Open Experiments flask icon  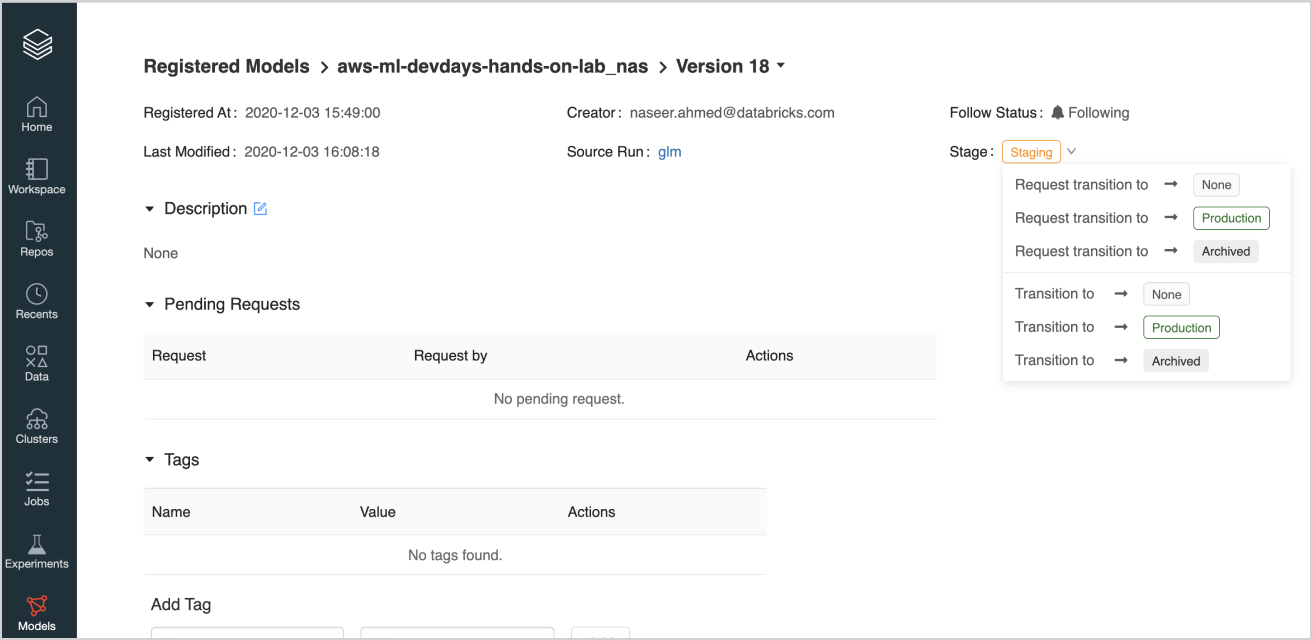[37, 551]
